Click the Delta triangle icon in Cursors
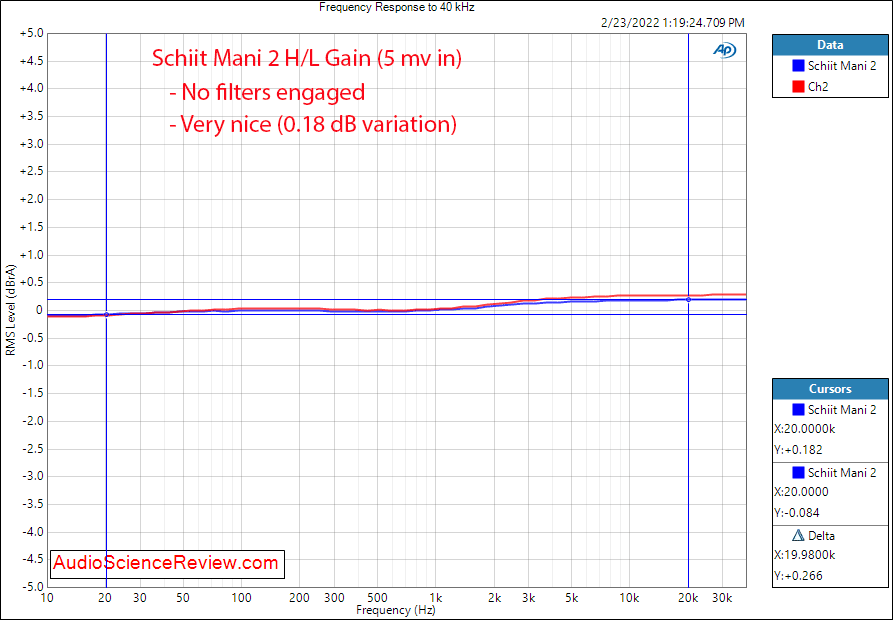 pos(798,535)
